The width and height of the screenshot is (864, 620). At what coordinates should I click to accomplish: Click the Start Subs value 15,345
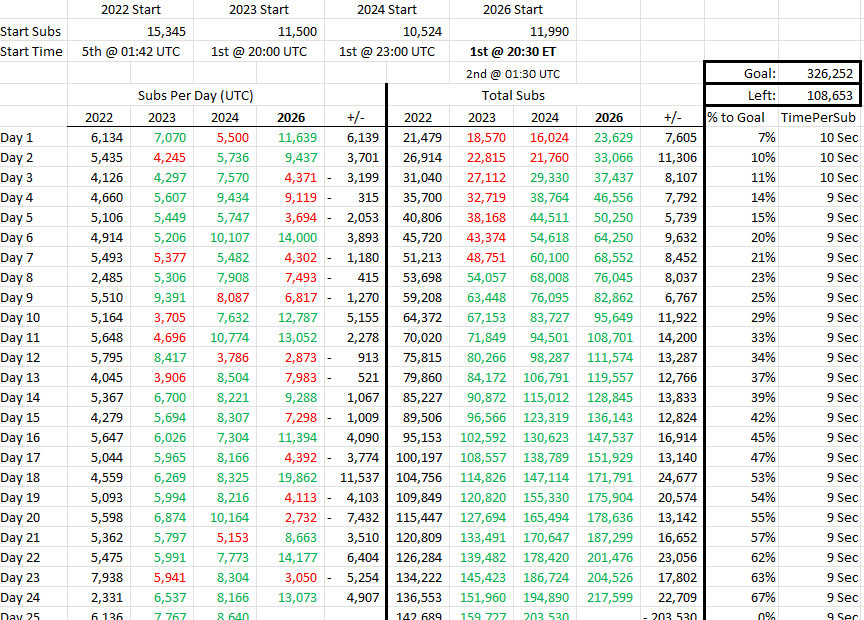(131, 31)
